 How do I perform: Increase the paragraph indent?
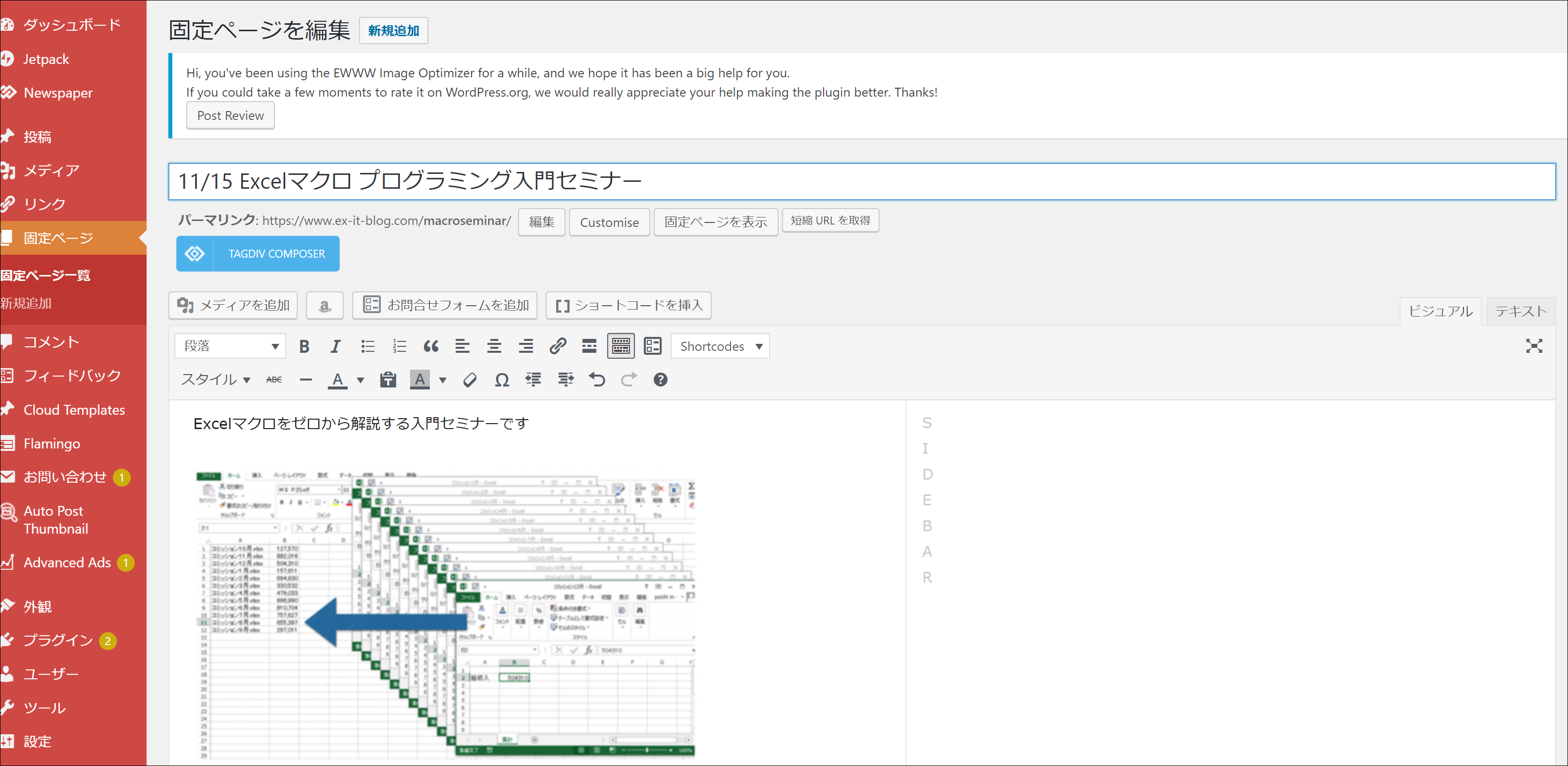566,380
